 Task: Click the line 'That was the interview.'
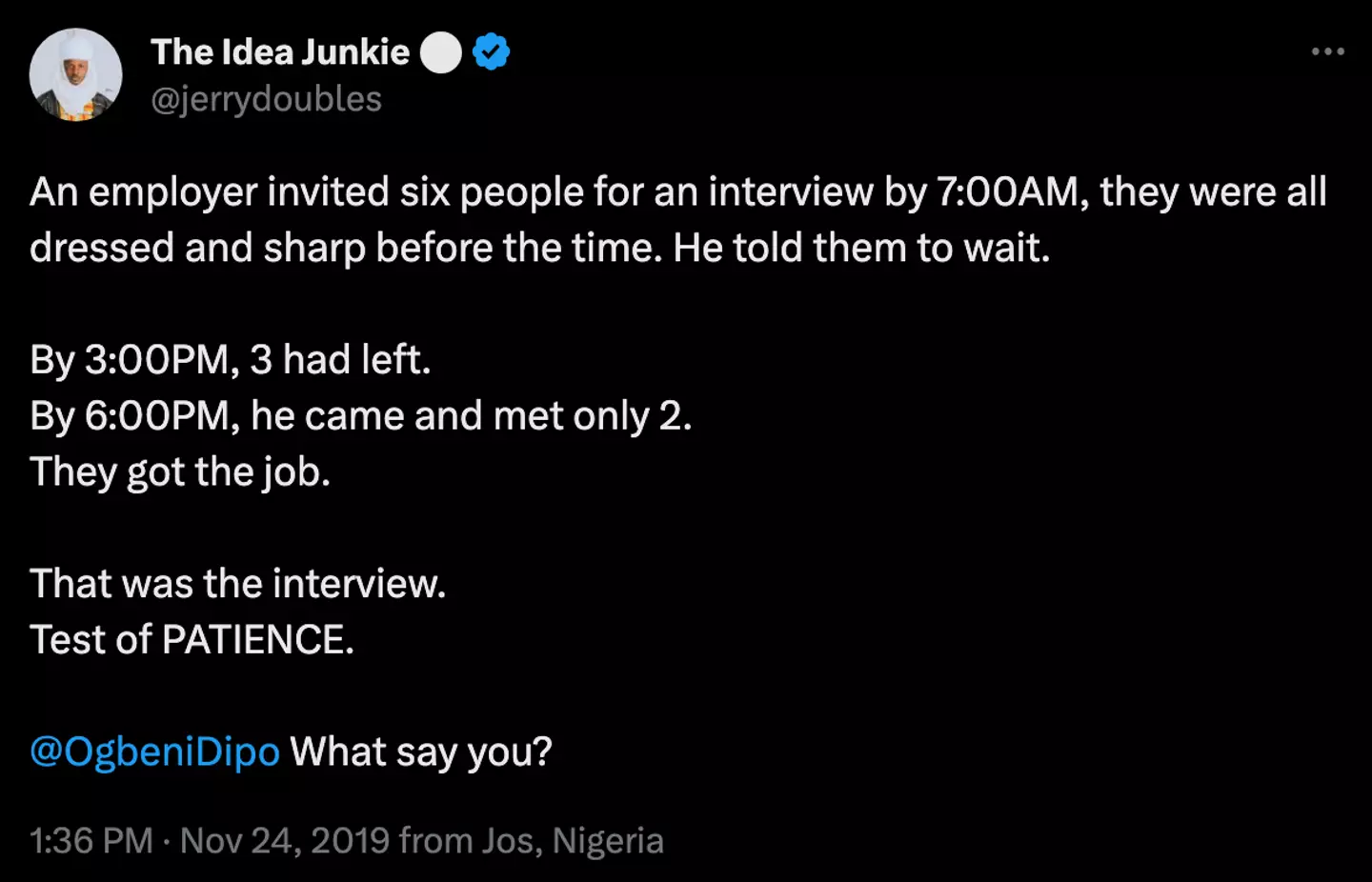(x=238, y=584)
